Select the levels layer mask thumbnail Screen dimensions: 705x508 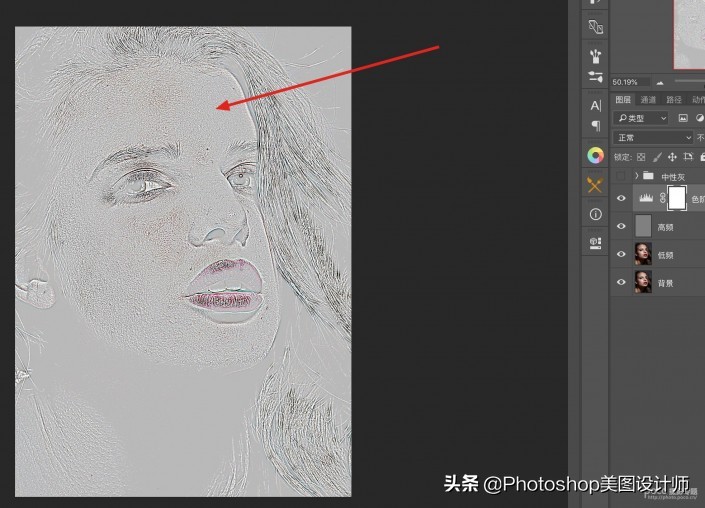(x=677, y=198)
